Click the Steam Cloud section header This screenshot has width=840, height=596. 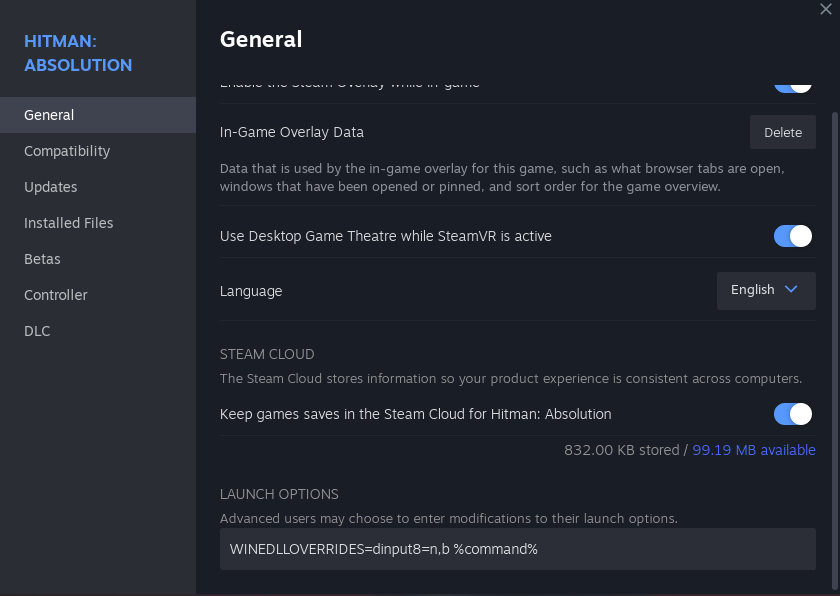pos(267,354)
